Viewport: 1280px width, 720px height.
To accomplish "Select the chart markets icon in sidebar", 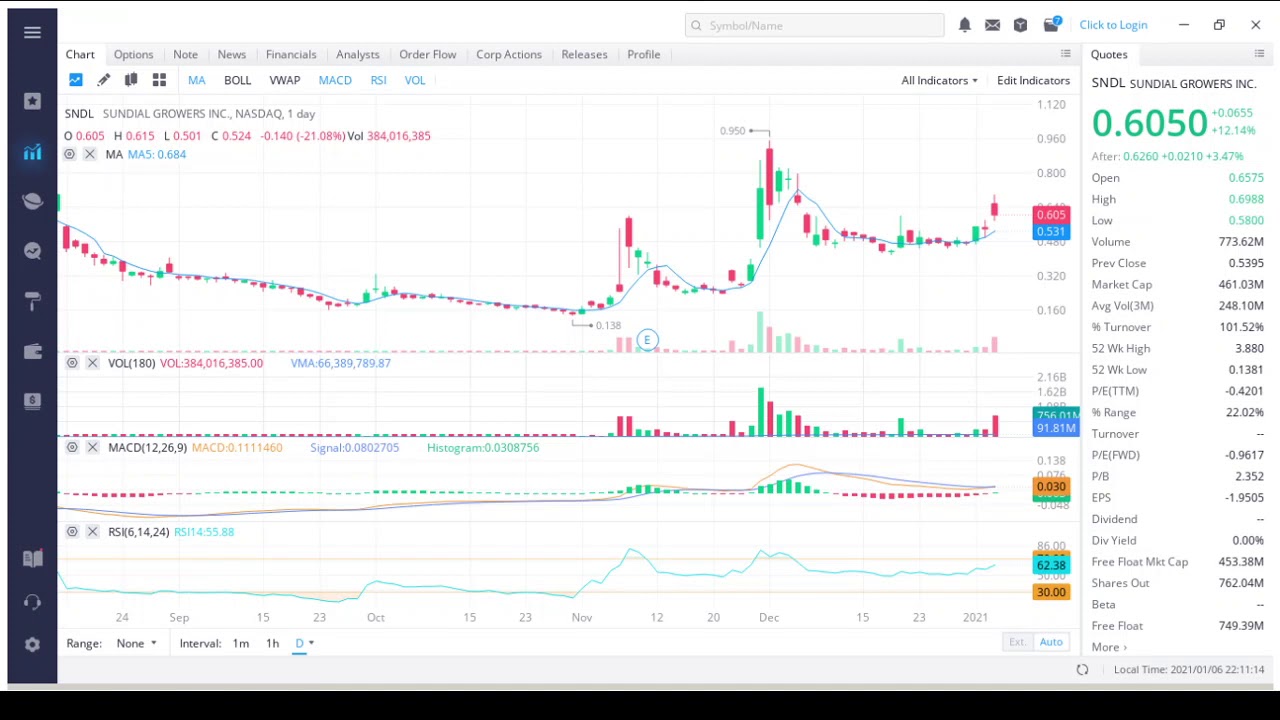I will 32,151.
